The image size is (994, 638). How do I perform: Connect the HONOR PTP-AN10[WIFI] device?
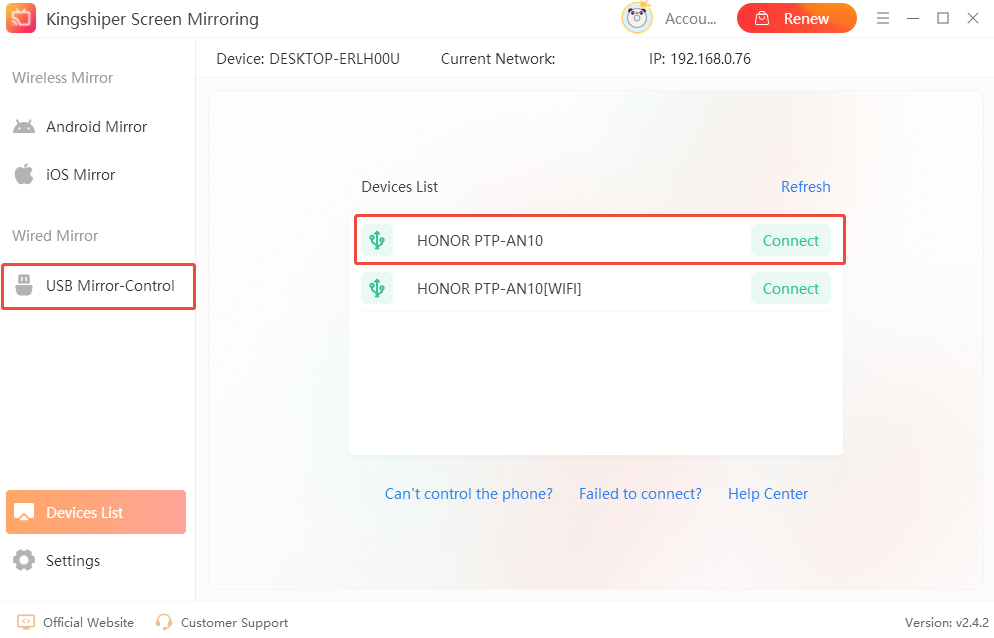click(x=790, y=288)
